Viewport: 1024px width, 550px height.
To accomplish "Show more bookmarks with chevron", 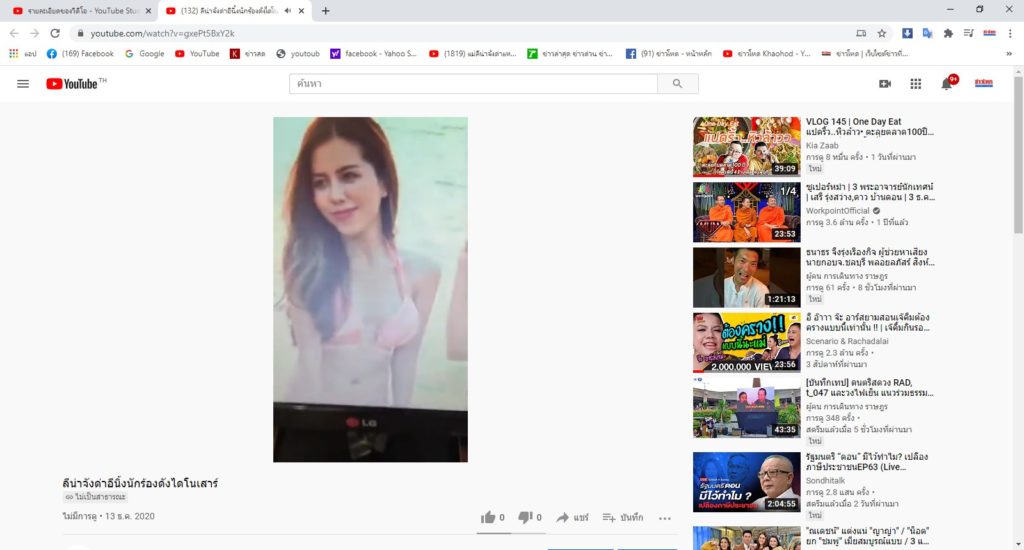I will [x=1009, y=54].
